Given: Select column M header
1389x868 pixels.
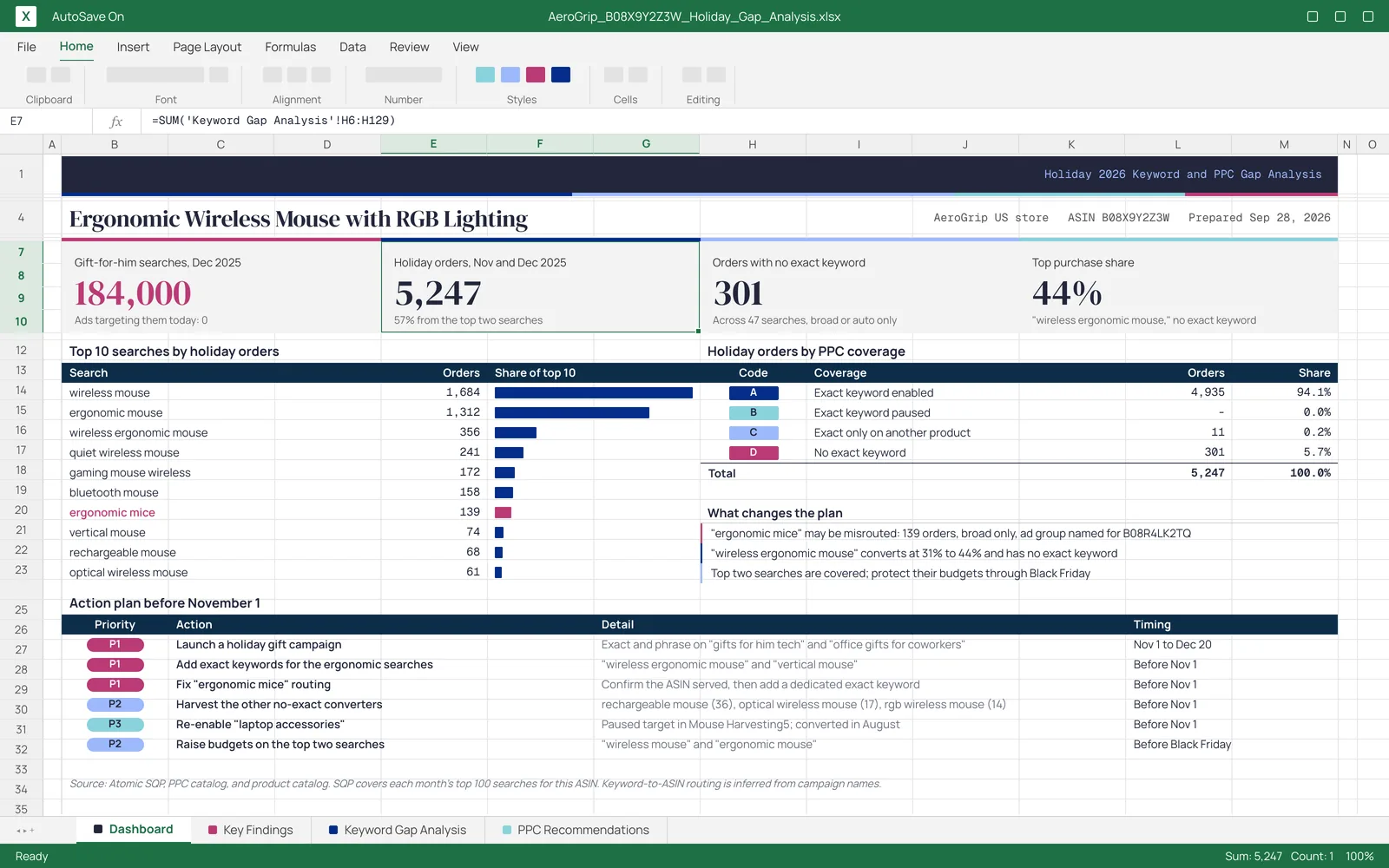Looking at the screenshot, I should click(x=1284, y=144).
